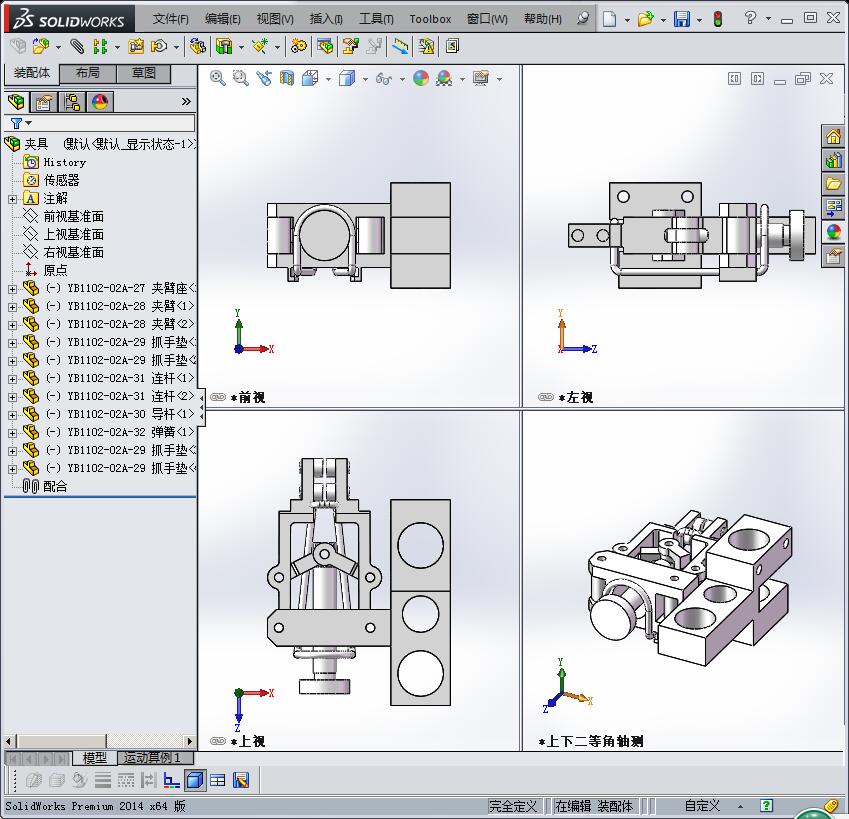Image resolution: width=849 pixels, height=819 pixels.
Task: Toggle the view link icon beside *上视
Action: click(x=218, y=741)
